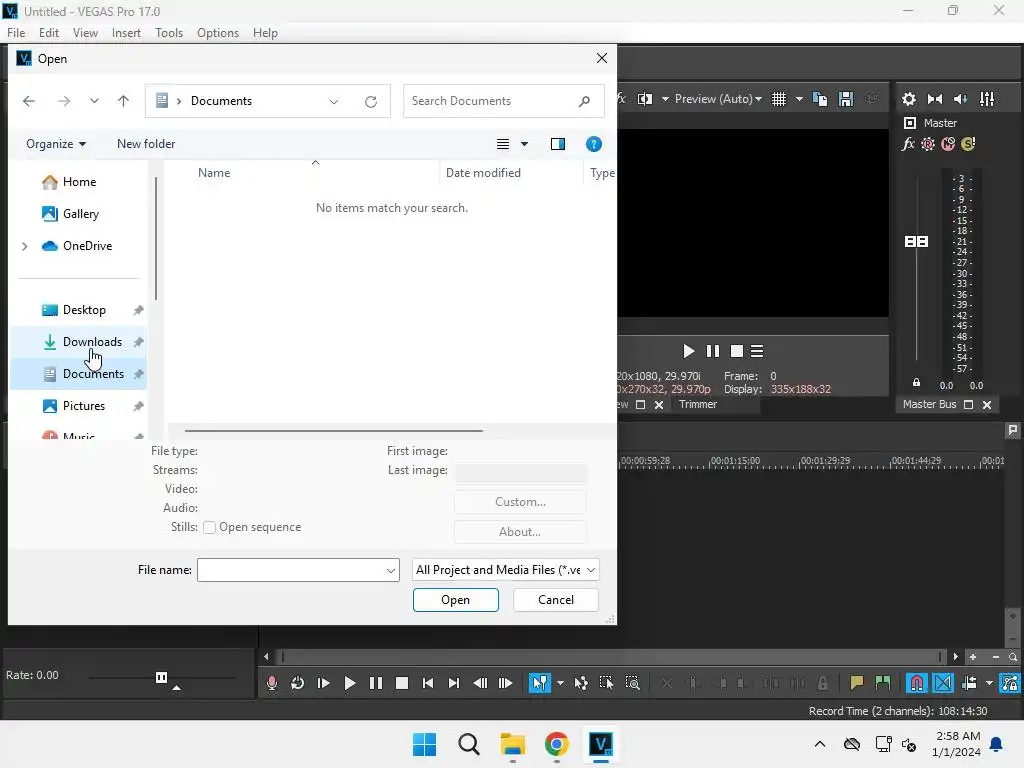Click the timeline horizontal scrollbar

pos(611,656)
